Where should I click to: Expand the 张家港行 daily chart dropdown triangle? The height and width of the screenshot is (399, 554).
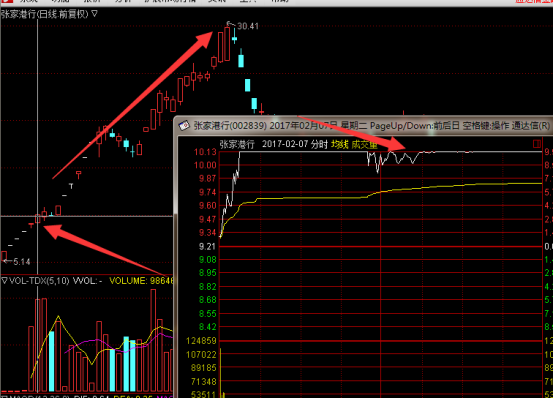click(94, 14)
